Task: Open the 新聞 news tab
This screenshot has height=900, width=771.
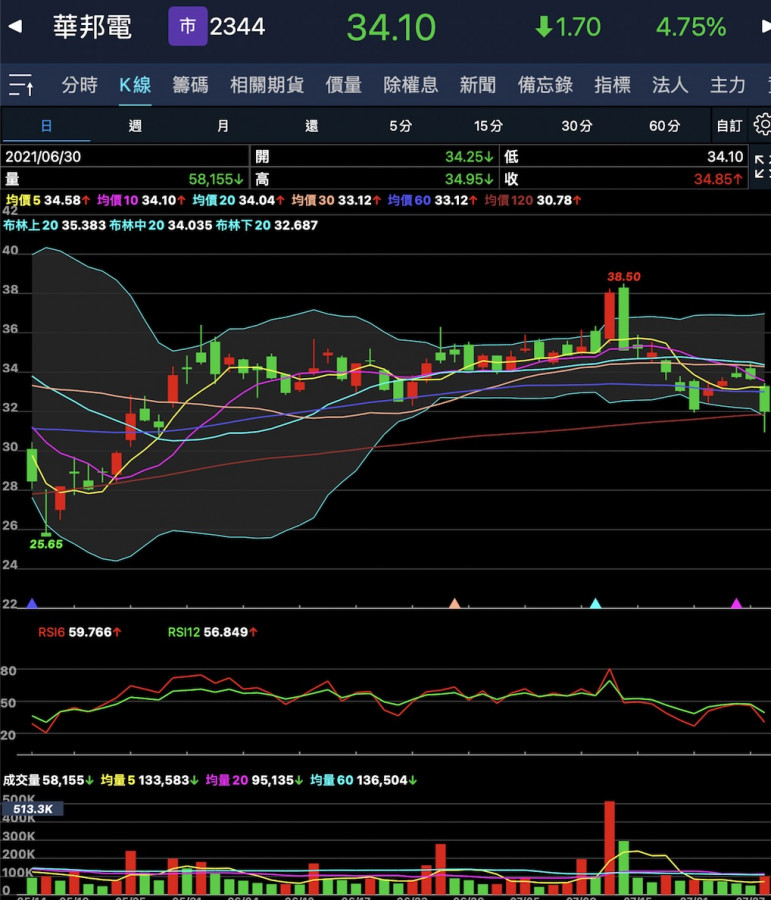Action: click(x=477, y=86)
